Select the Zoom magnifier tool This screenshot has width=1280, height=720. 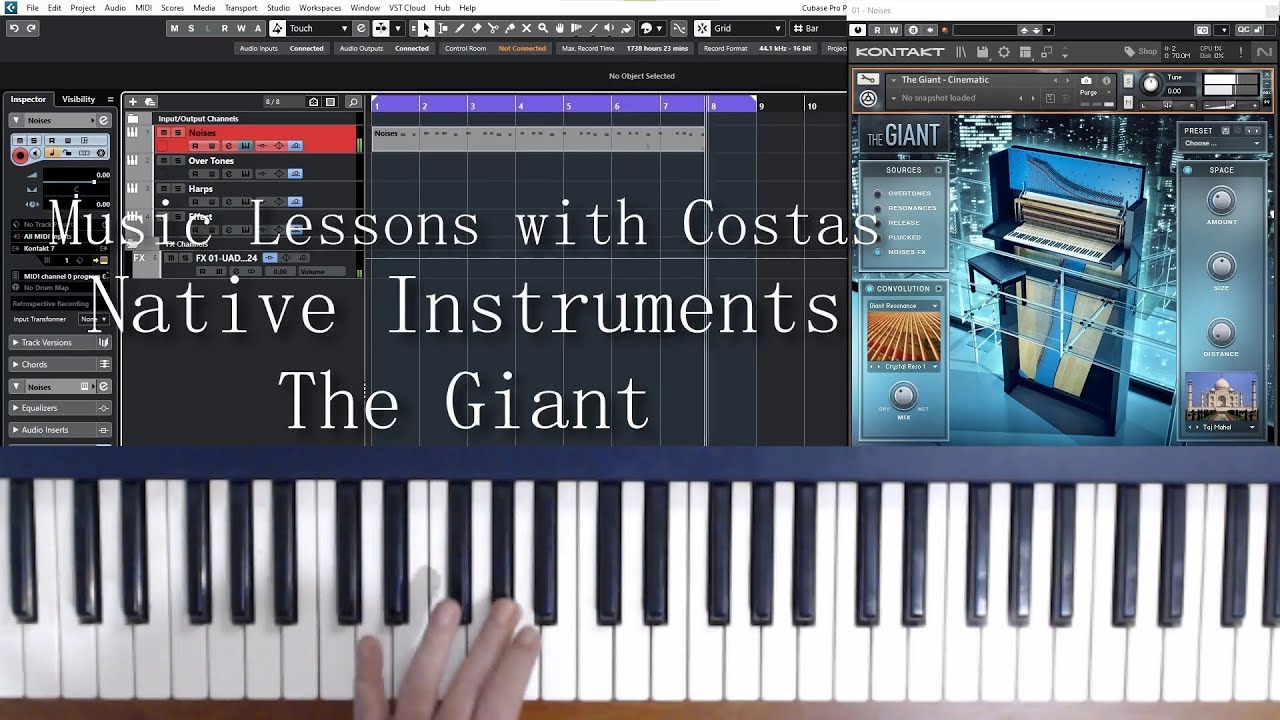pos(543,28)
